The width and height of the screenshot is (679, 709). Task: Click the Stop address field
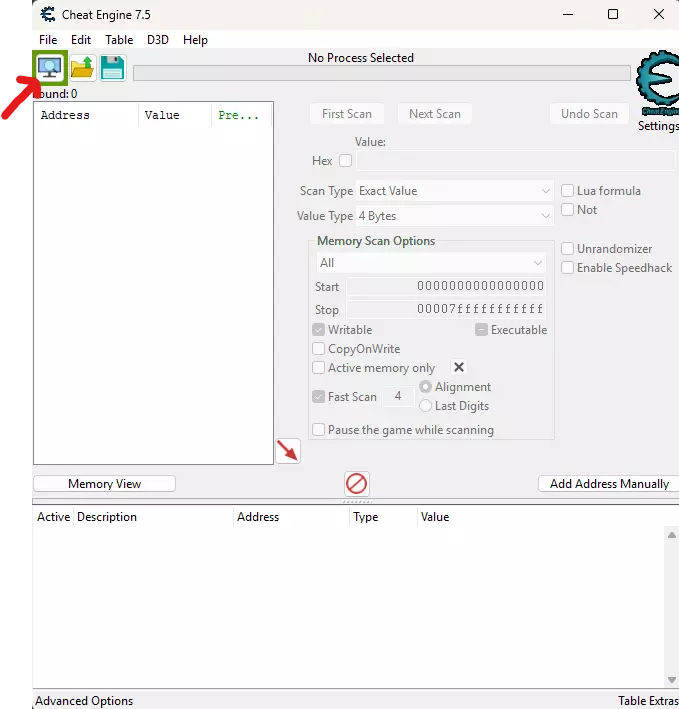446,309
